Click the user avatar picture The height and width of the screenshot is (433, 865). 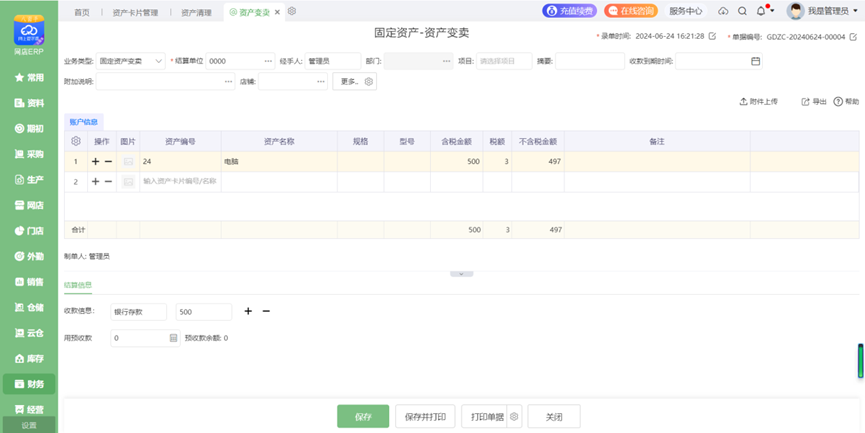point(795,11)
